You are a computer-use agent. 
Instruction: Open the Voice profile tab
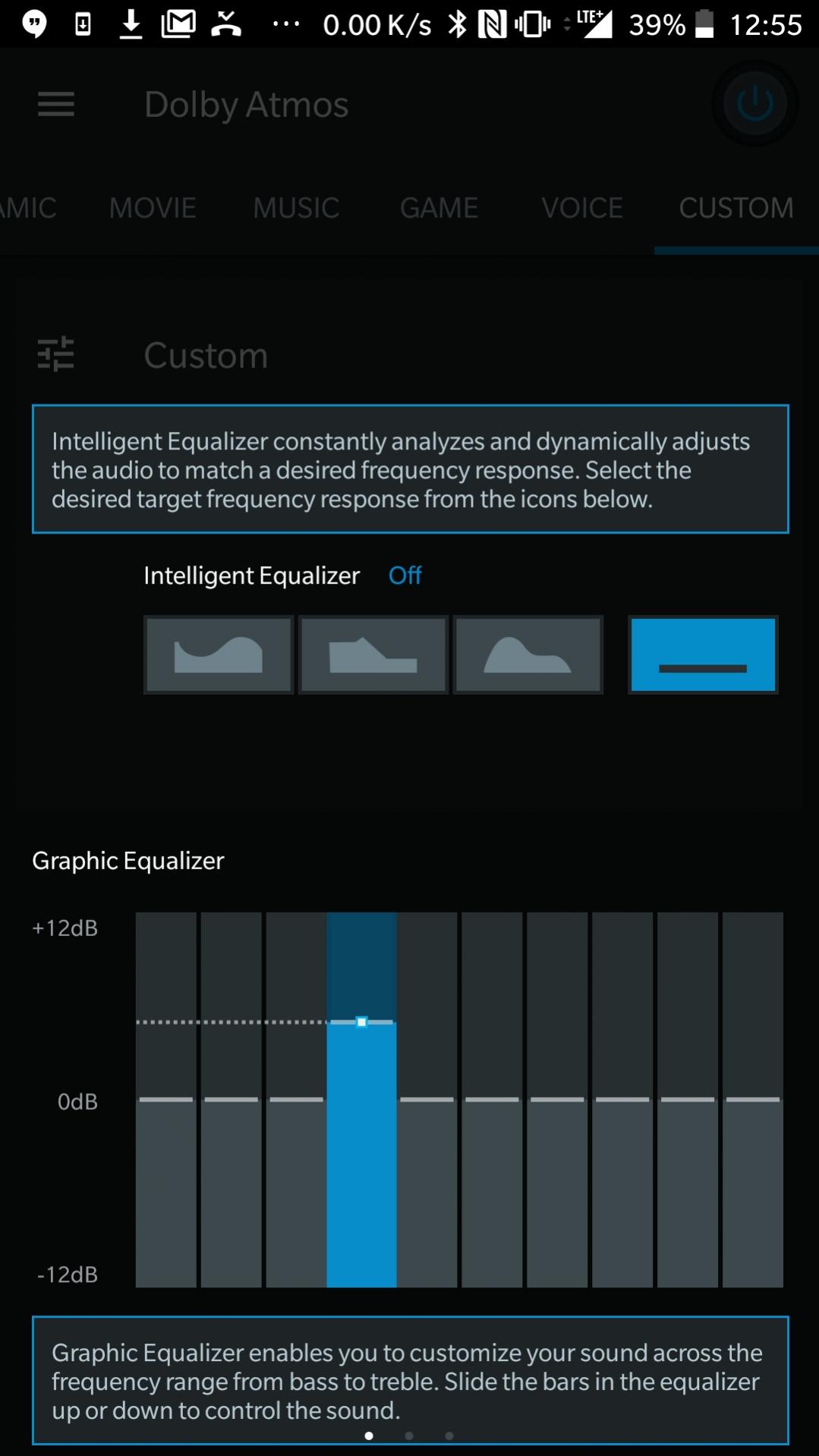coord(582,208)
